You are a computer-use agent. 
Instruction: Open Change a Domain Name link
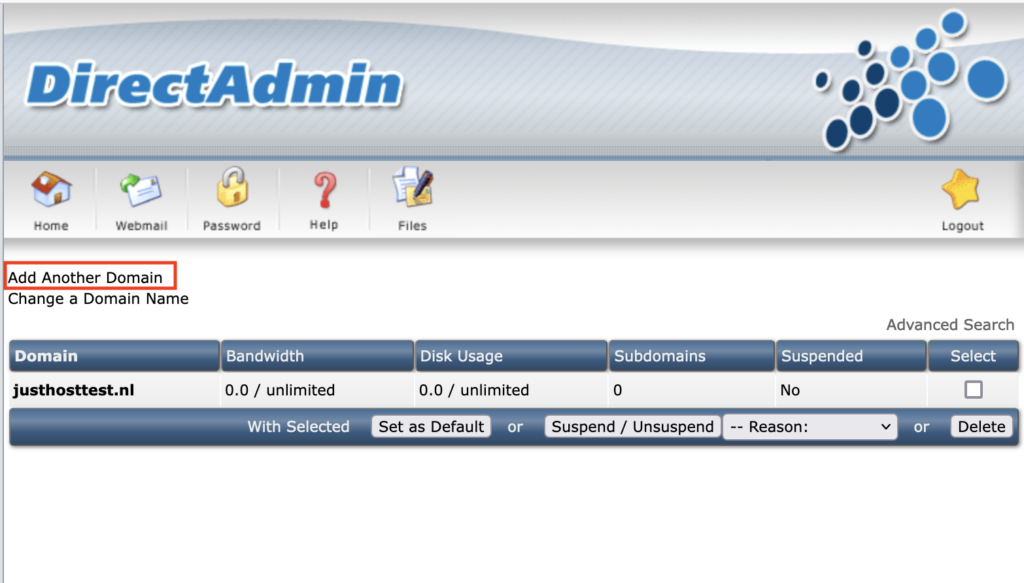point(98,299)
